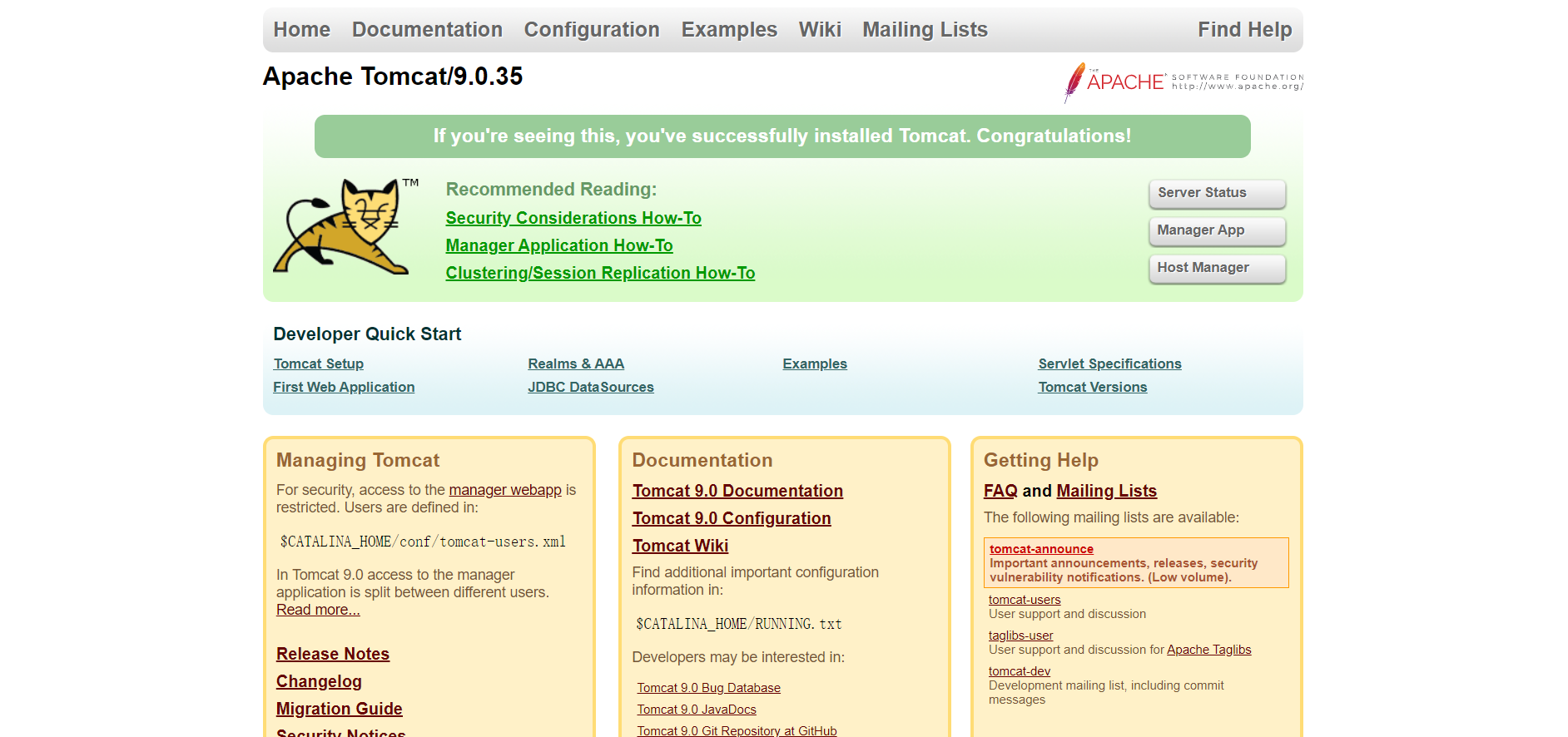Click the Recommended Reading heading
Image resolution: width=1568 pixels, height=737 pixels.
pyautogui.click(x=551, y=190)
